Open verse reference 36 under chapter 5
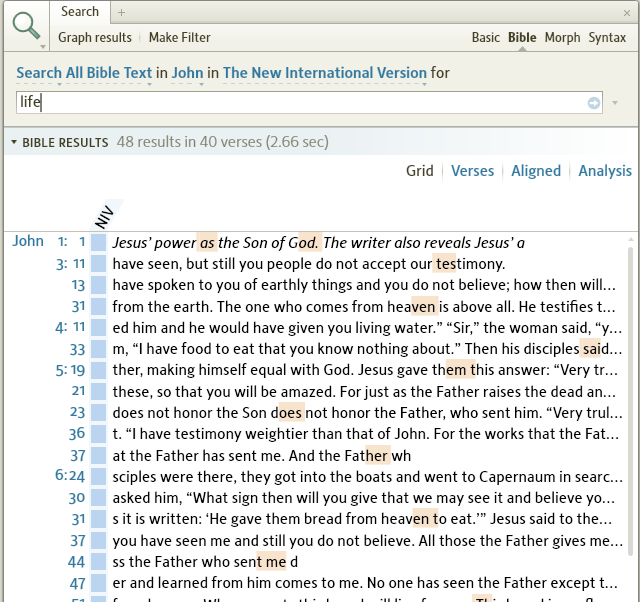This screenshot has width=640, height=602. 77,433
